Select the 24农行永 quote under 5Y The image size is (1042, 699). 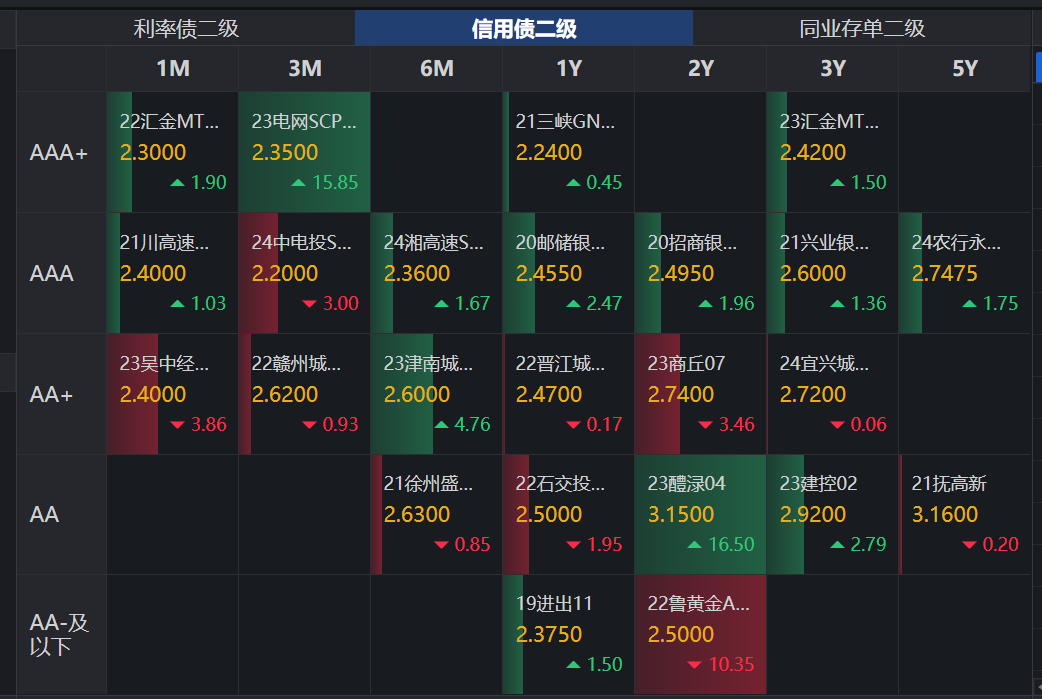coord(964,272)
